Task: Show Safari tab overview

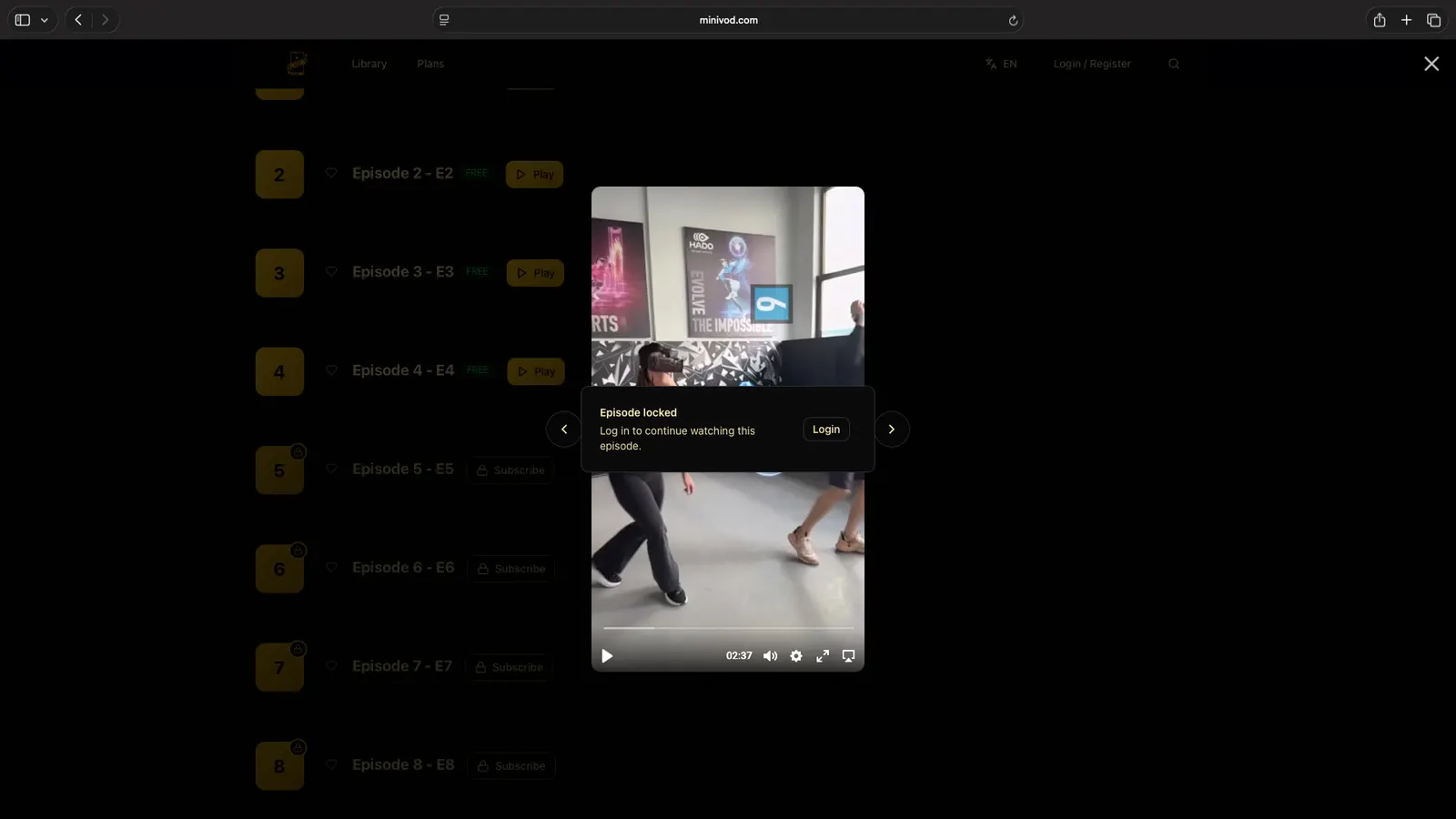Action: (x=1434, y=20)
